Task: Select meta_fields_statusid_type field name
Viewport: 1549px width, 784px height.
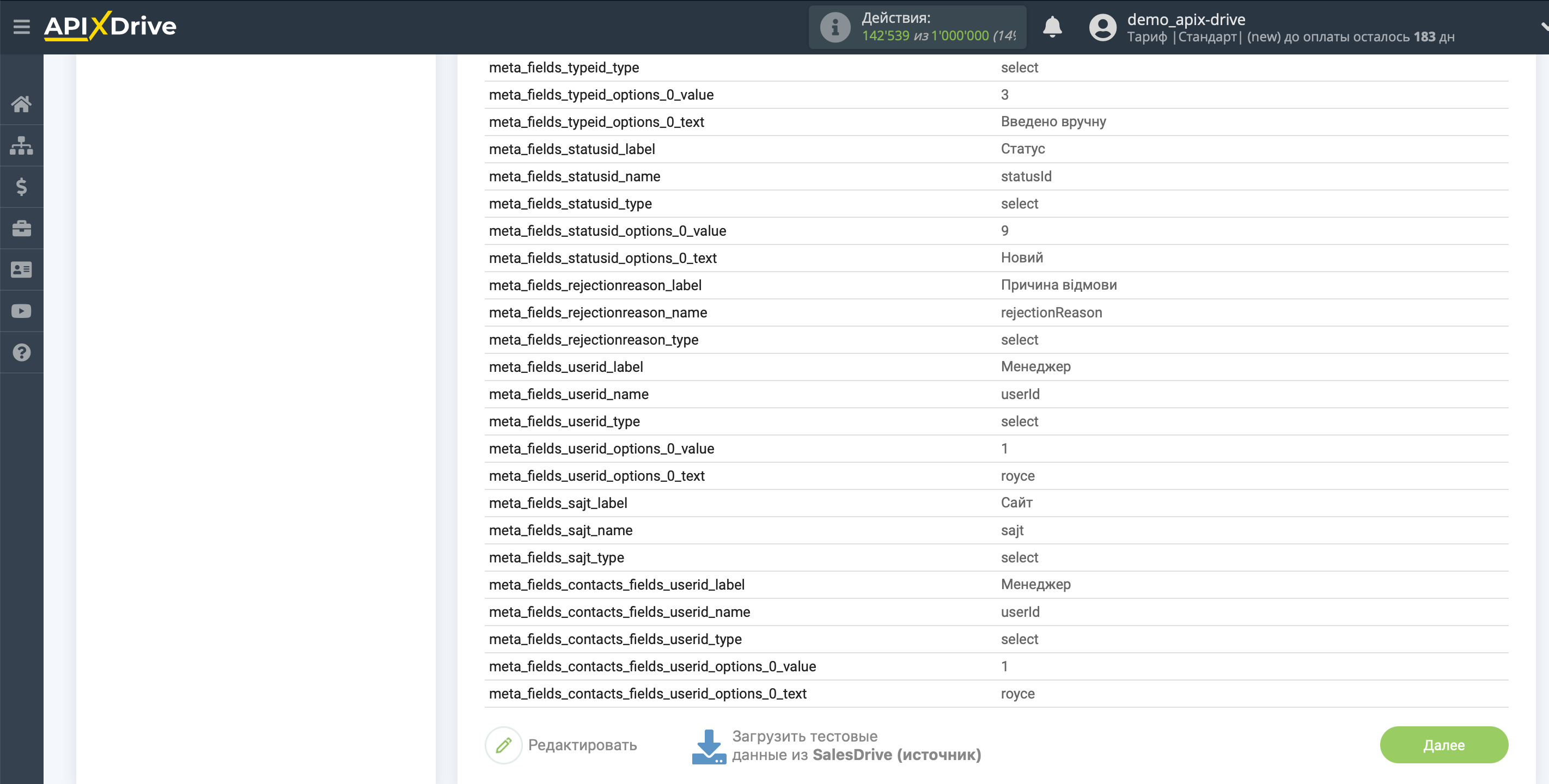Action: tap(570, 203)
